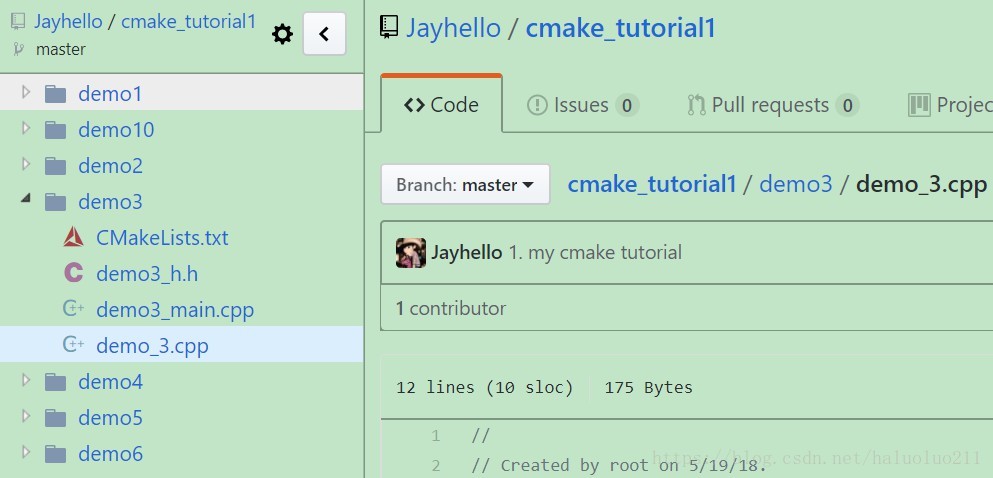
Task: Expand the demo10 folder arrow
Action: pos(26,129)
